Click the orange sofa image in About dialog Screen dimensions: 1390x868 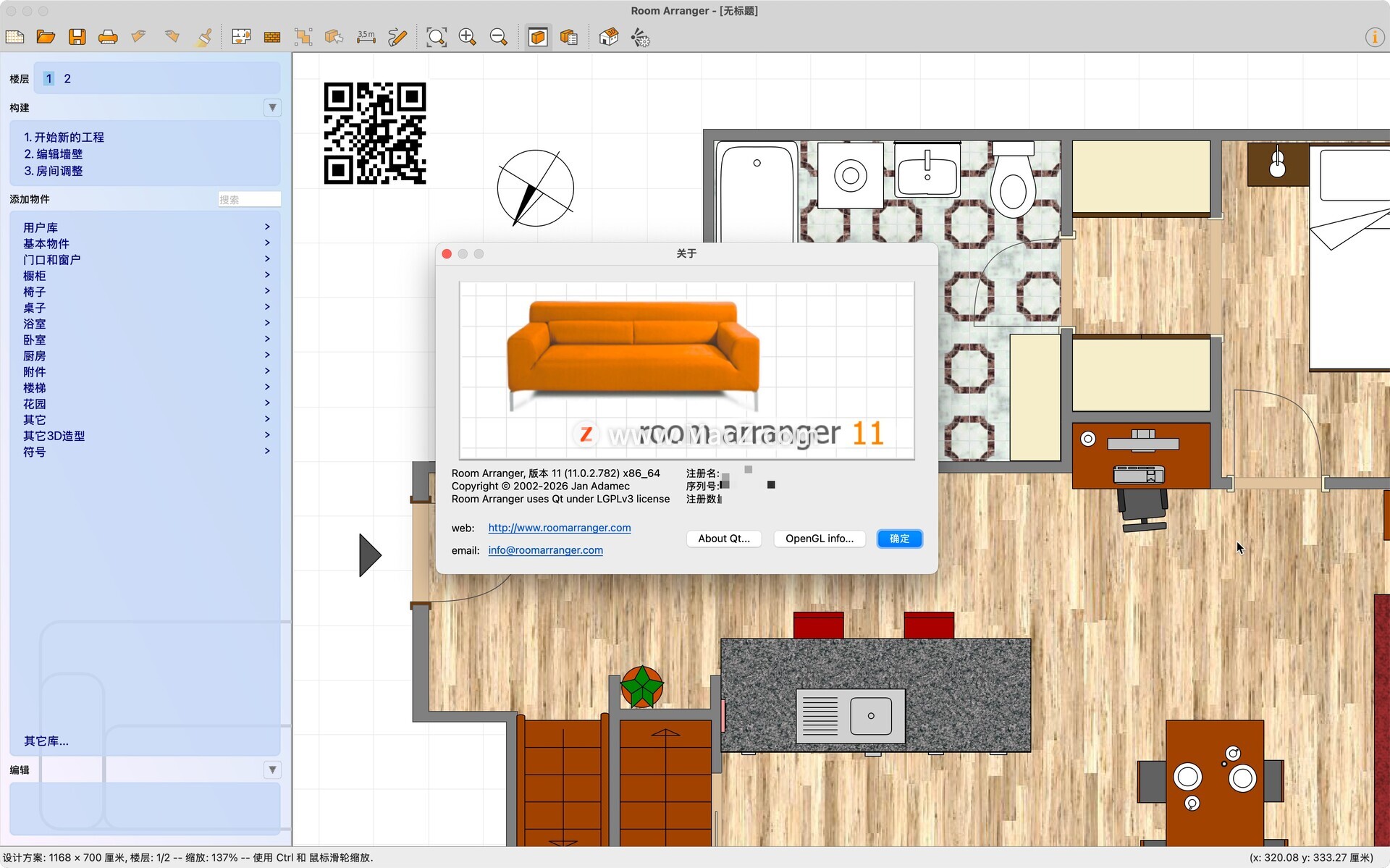[x=633, y=355]
